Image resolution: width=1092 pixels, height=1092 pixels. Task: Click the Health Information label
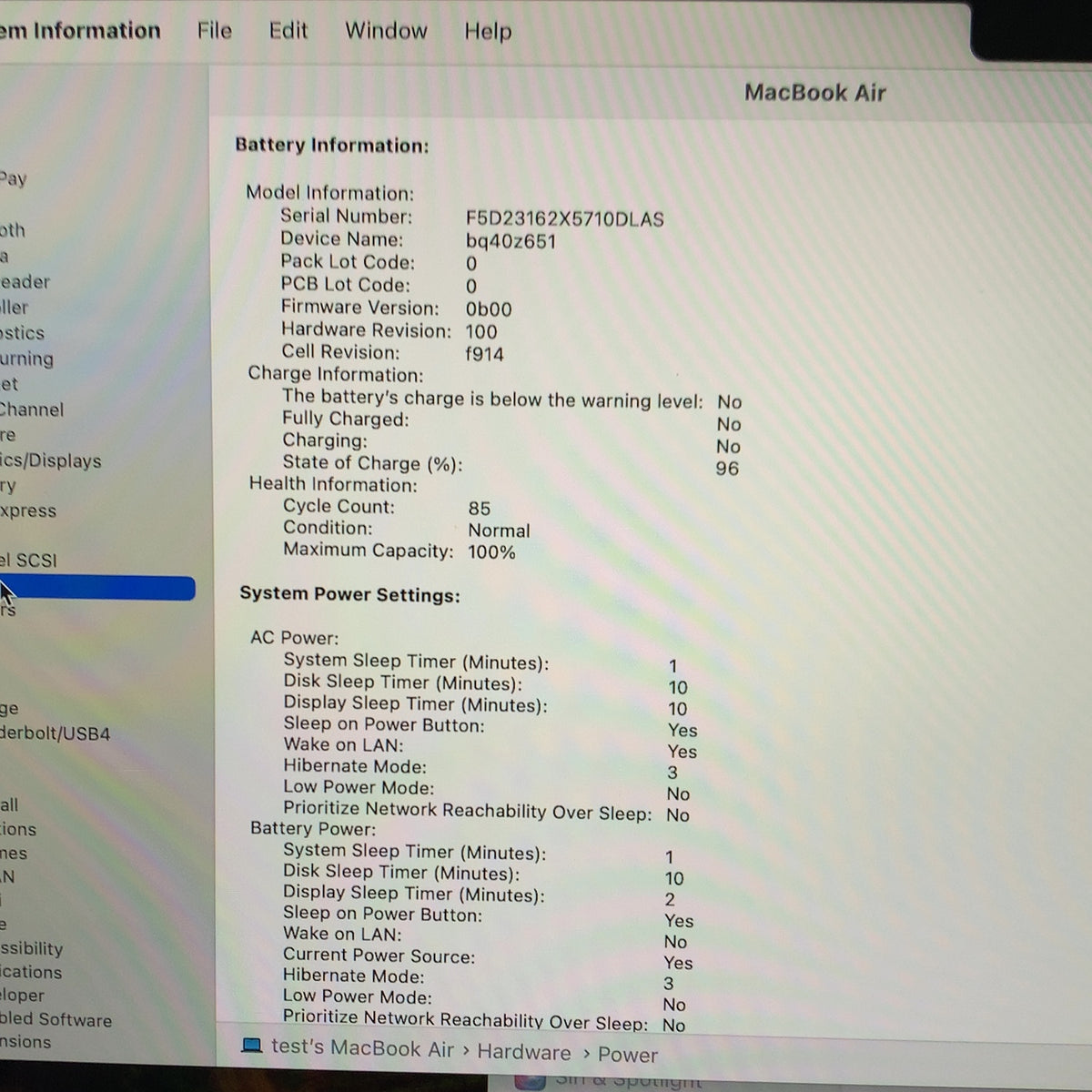tap(333, 484)
